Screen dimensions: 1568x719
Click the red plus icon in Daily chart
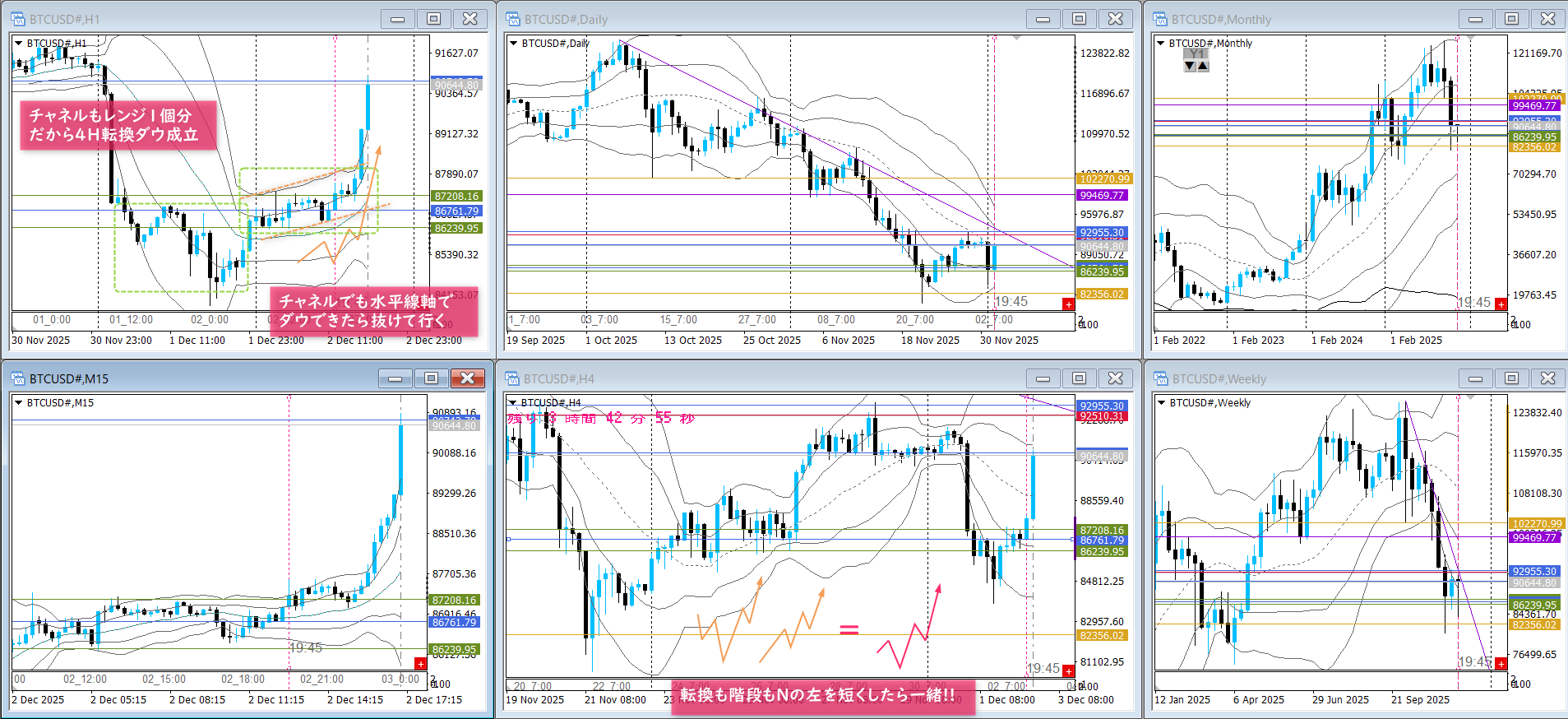[x=1068, y=304]
